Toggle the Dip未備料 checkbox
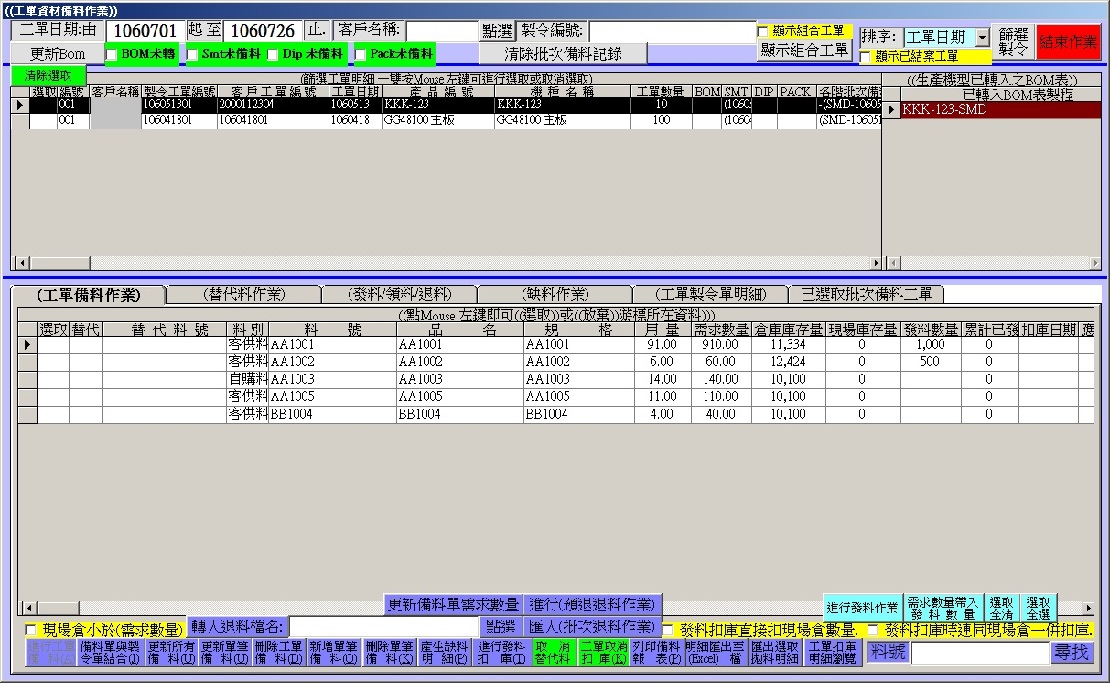1110x684 pixels. point(273,55)
